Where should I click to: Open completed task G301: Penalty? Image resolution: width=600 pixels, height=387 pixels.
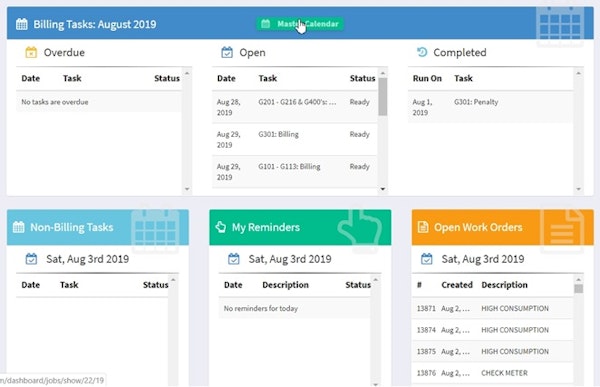click(490, 107)
